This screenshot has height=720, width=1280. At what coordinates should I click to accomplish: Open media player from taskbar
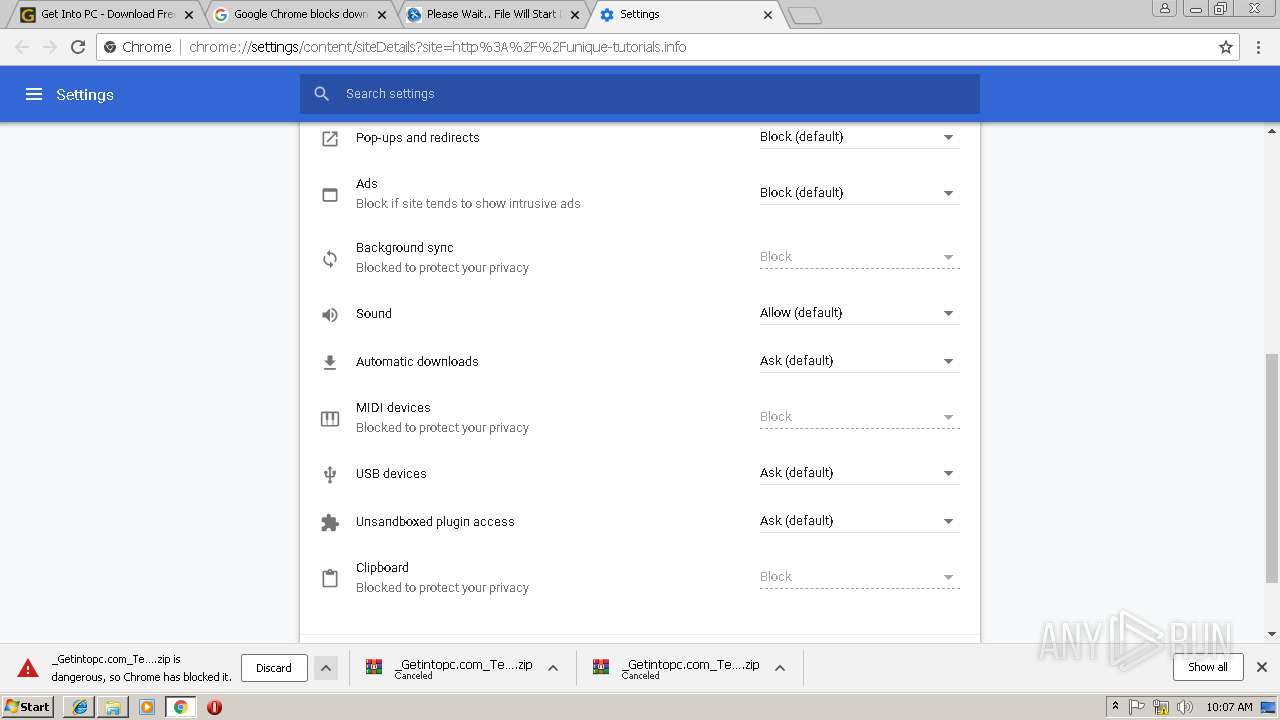pos(147,707)
